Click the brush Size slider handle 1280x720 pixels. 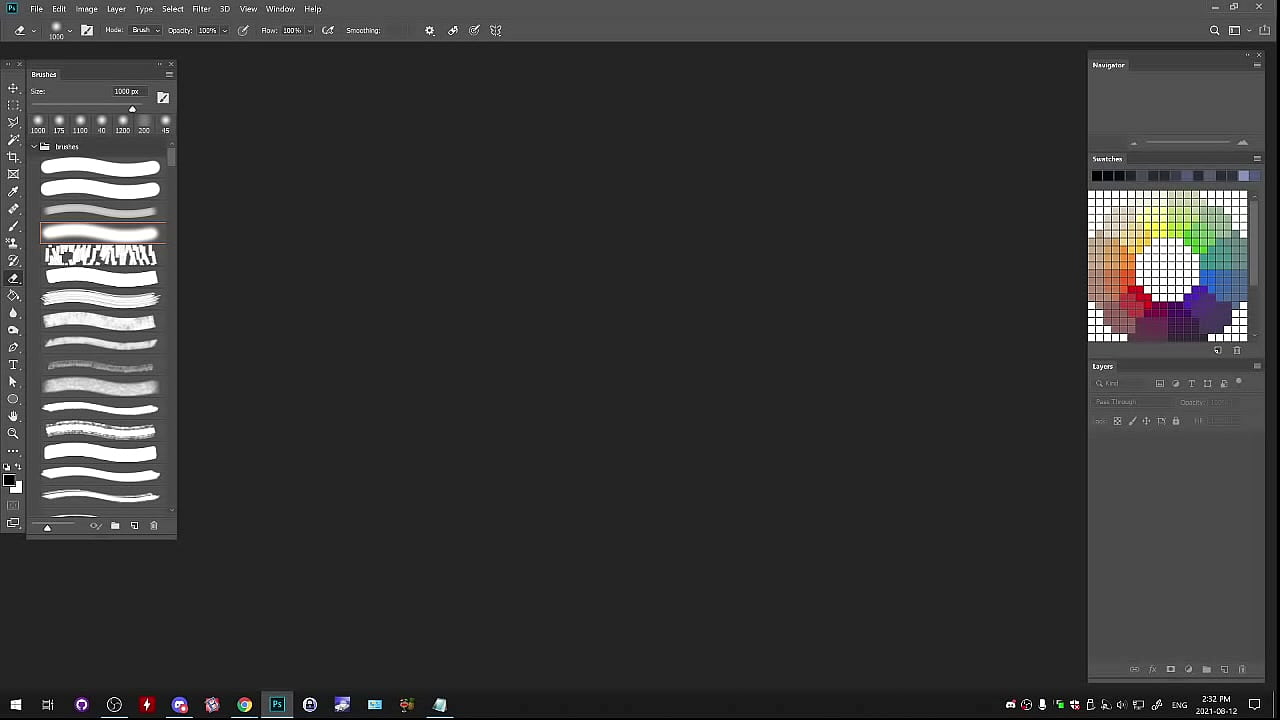[x=132, y=109]
